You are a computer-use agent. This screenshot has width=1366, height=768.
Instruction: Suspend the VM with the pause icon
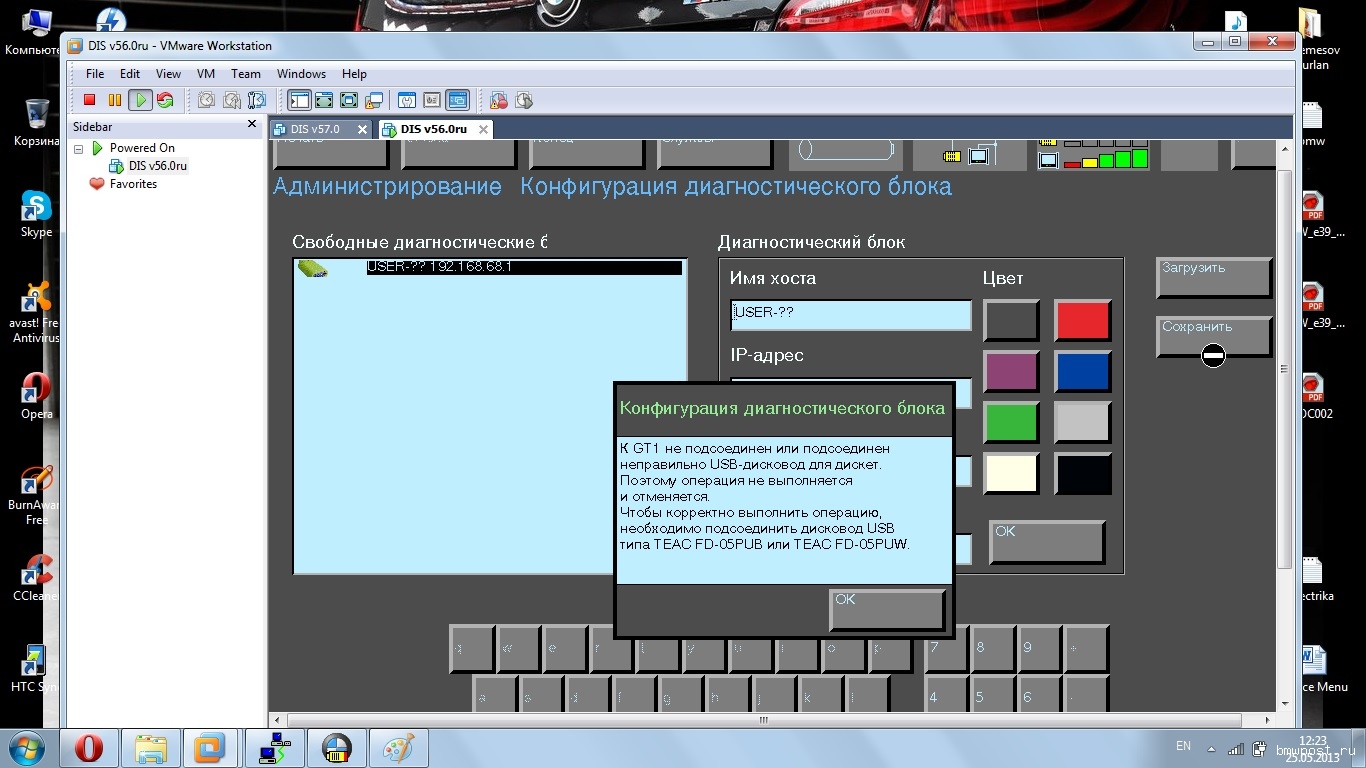tap(114, 100)
